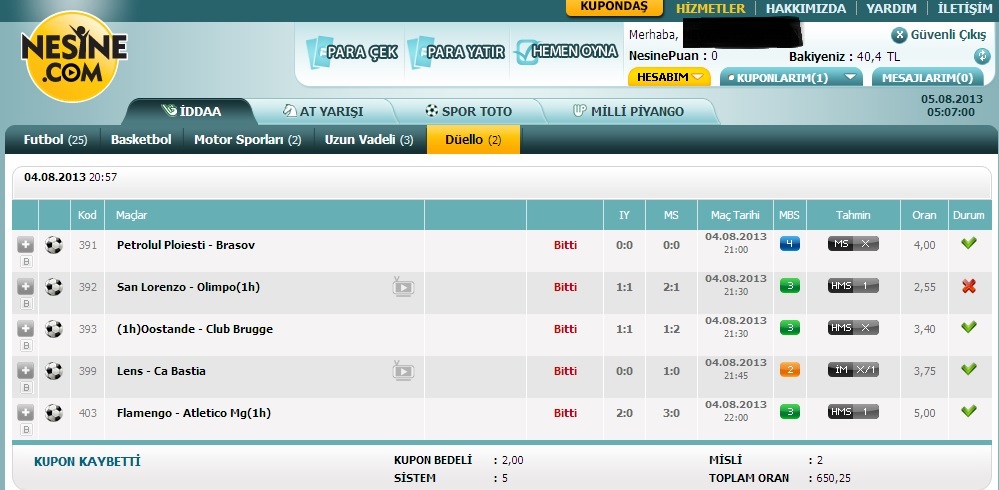Click the Kupon Kaybetti status text

pos(87,462)
